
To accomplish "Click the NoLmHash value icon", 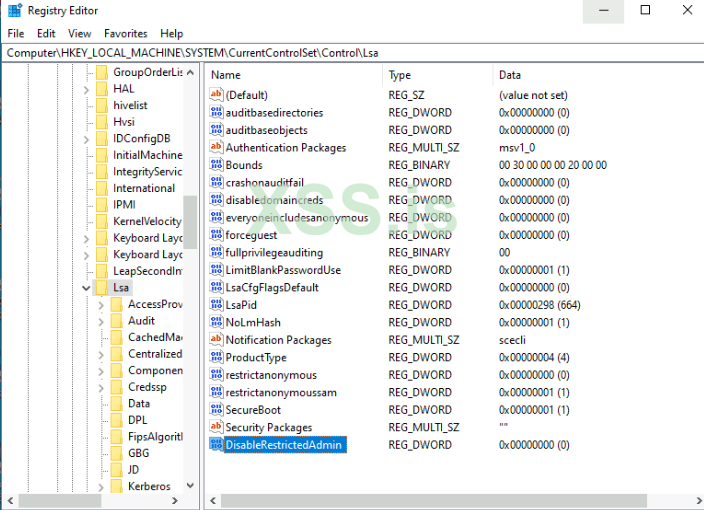I will [216, 322].
